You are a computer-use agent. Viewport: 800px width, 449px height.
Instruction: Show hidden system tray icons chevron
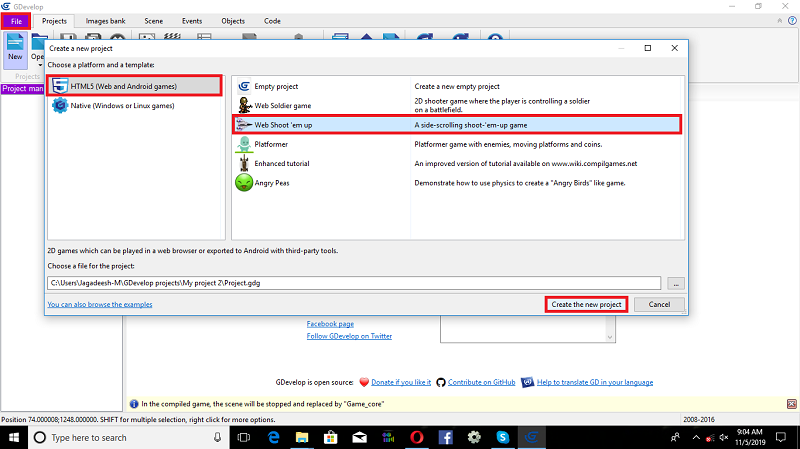696,438
